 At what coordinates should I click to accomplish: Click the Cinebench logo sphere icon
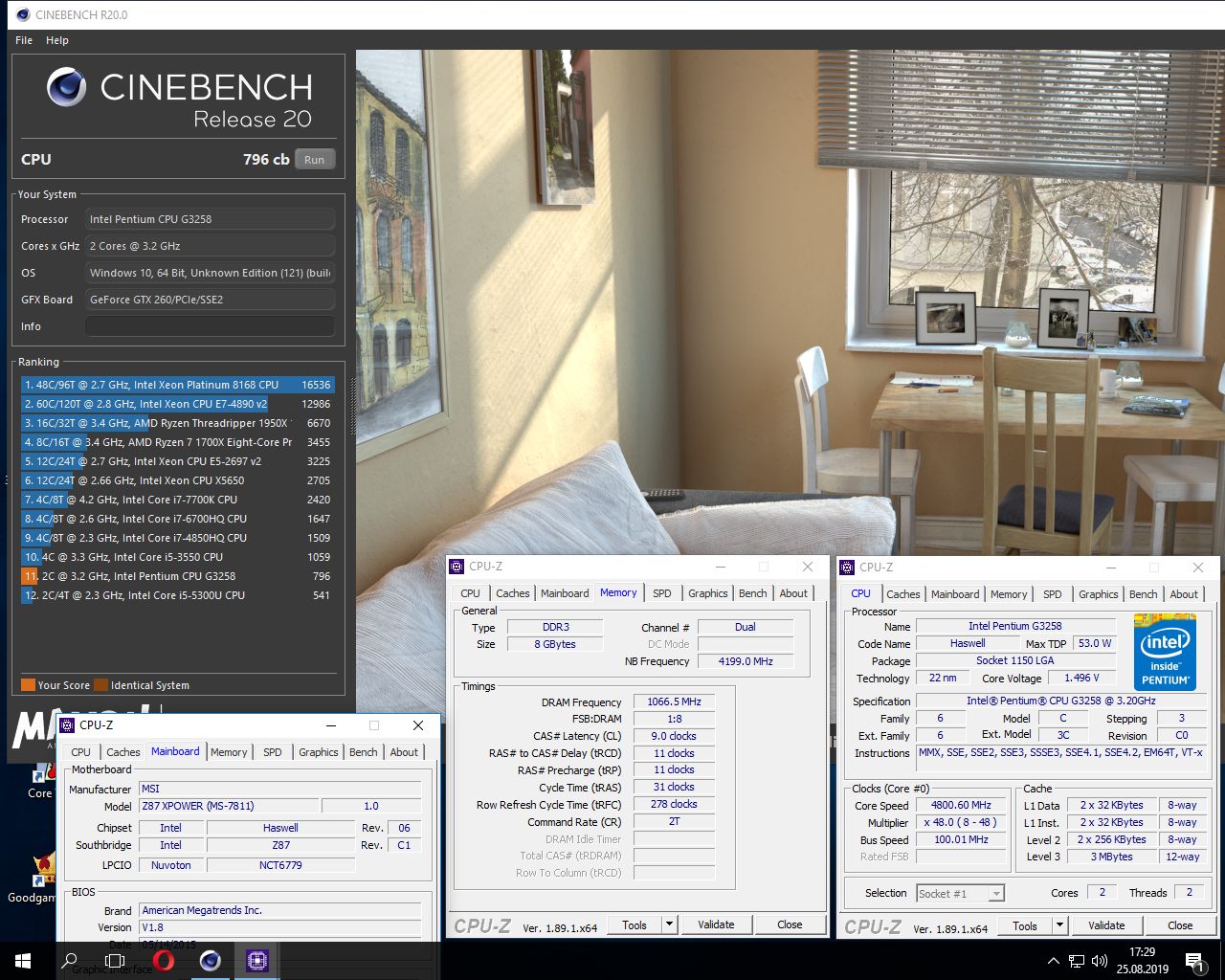(67, 87)
